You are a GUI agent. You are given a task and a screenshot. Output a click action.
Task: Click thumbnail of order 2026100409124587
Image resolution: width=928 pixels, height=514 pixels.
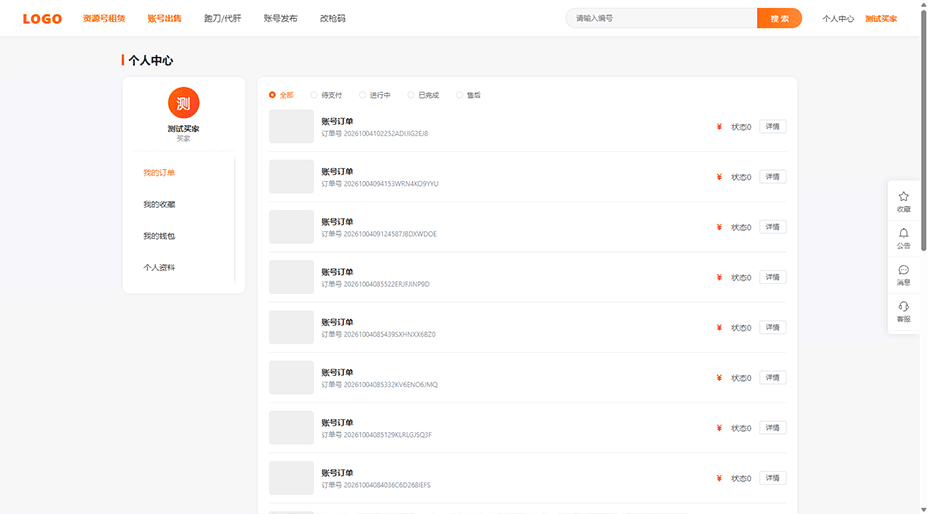[x=291, y=227]
